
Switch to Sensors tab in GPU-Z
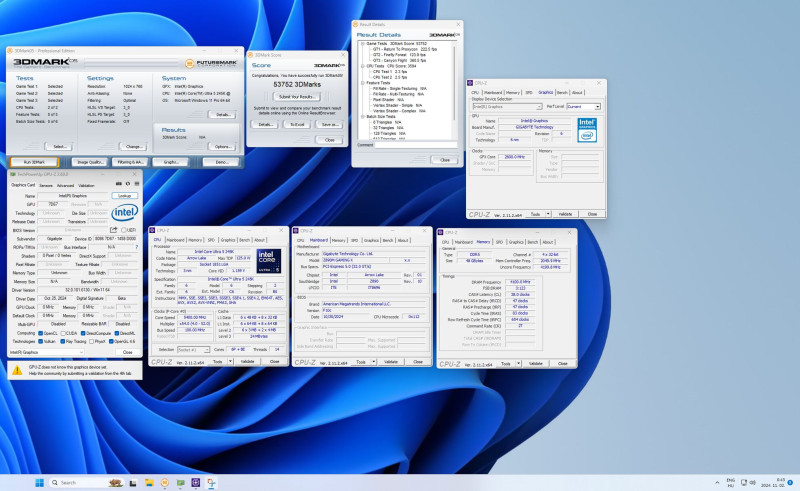(46, 185)
